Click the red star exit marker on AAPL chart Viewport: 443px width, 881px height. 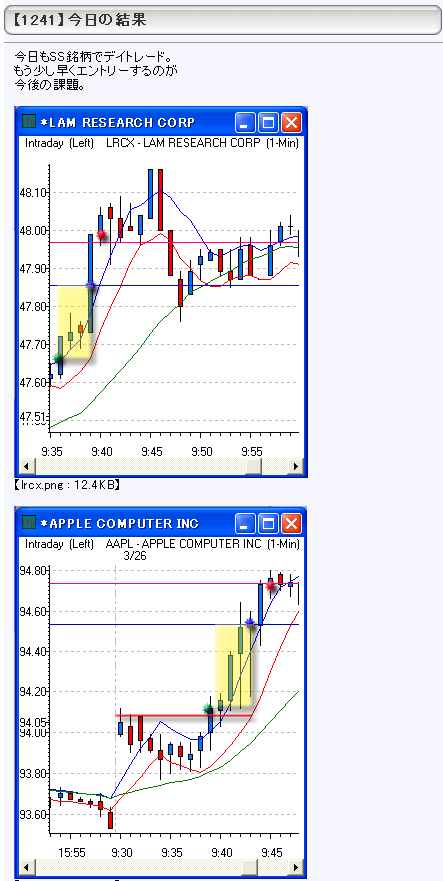tap(272, 586)
